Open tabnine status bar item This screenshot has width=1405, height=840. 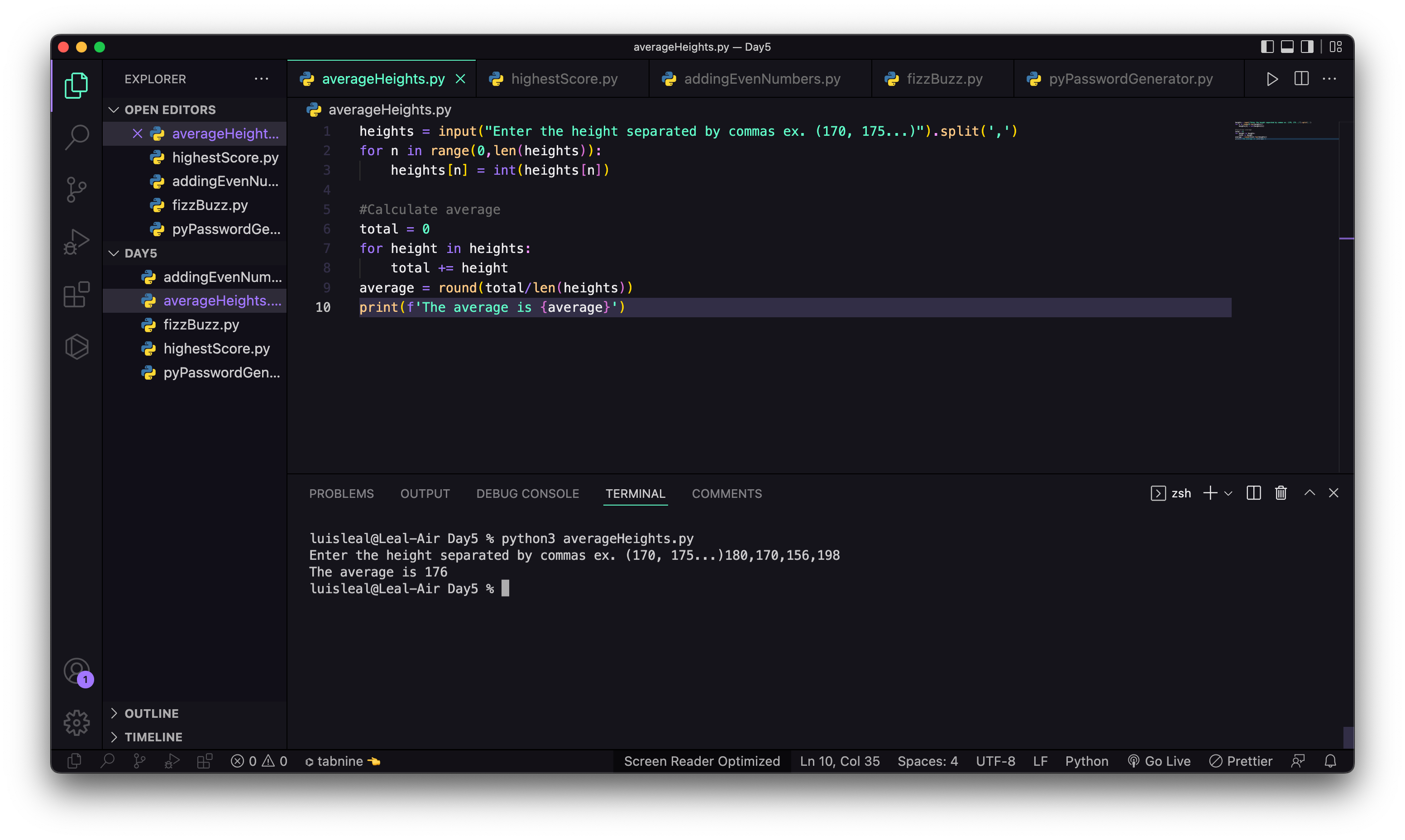tap(343, 761)
